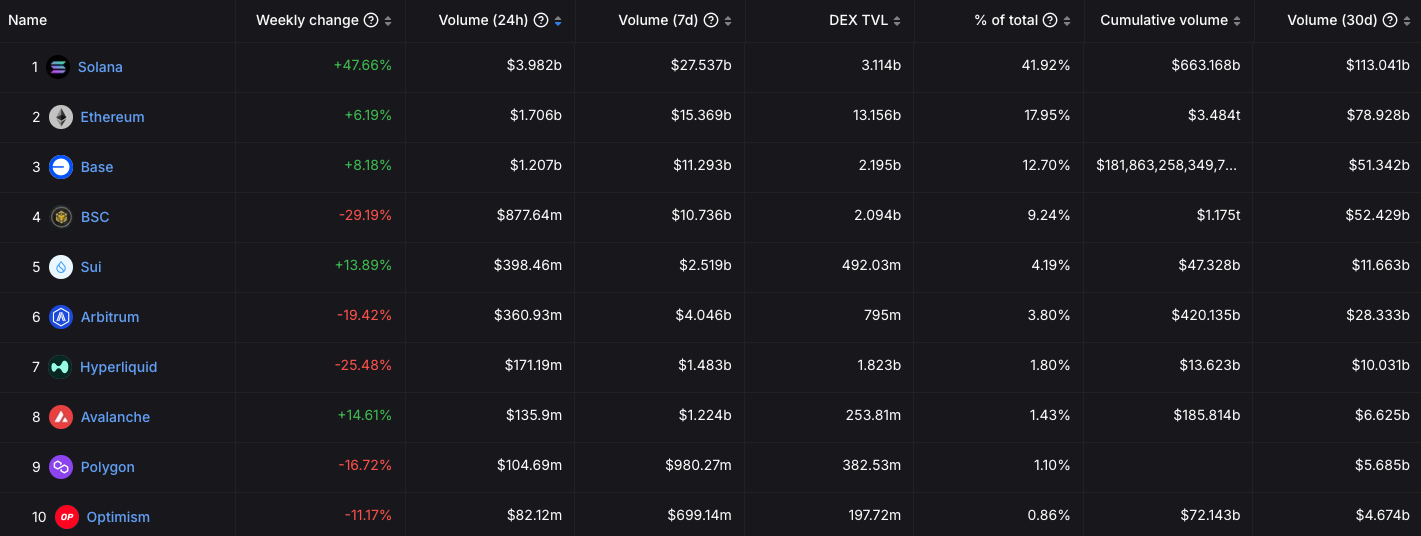The height and width of the screenshot is (536, 1421).
Task: Sort by DEX TVL column arrows
Action: (897, 21)
